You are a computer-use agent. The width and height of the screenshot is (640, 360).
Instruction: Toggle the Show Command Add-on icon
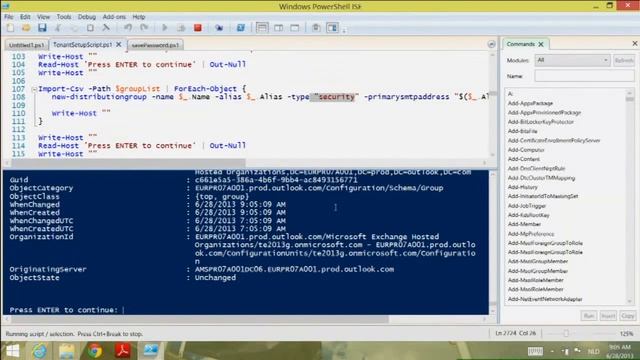333,28
